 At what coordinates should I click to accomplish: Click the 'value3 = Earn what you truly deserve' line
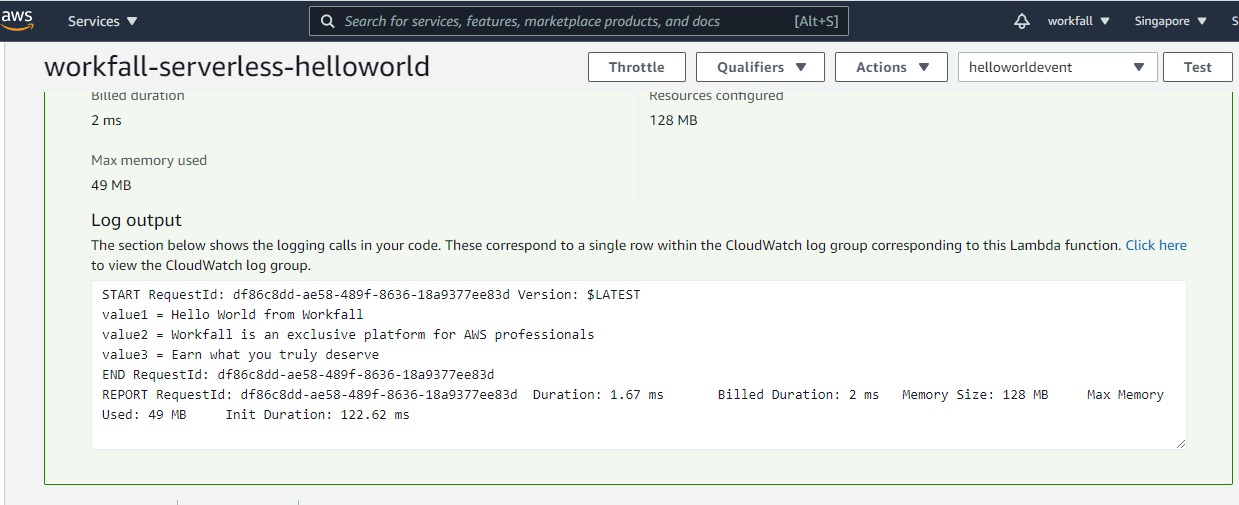point(241,355)
